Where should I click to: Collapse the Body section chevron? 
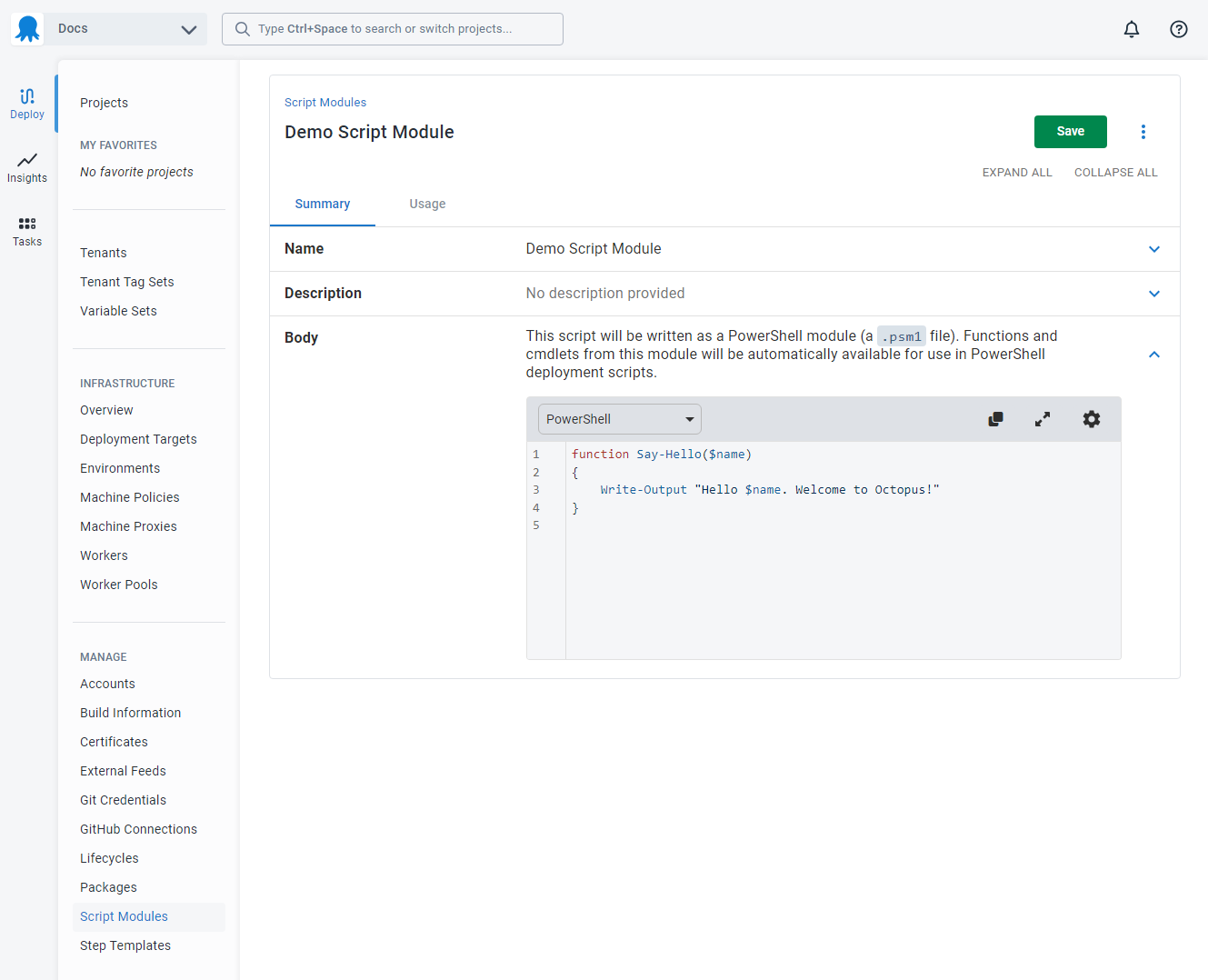click(1154, 355)
